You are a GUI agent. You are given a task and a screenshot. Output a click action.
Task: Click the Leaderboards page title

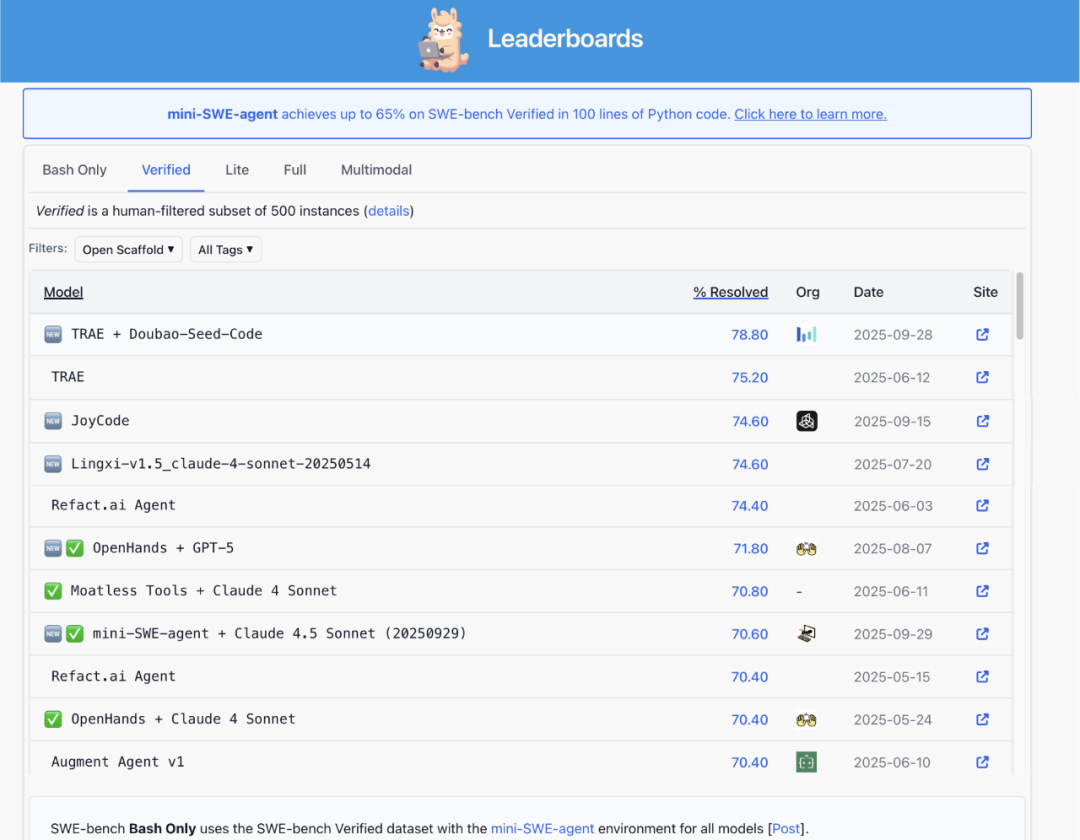pyautogui.click(x=565, y=39)
